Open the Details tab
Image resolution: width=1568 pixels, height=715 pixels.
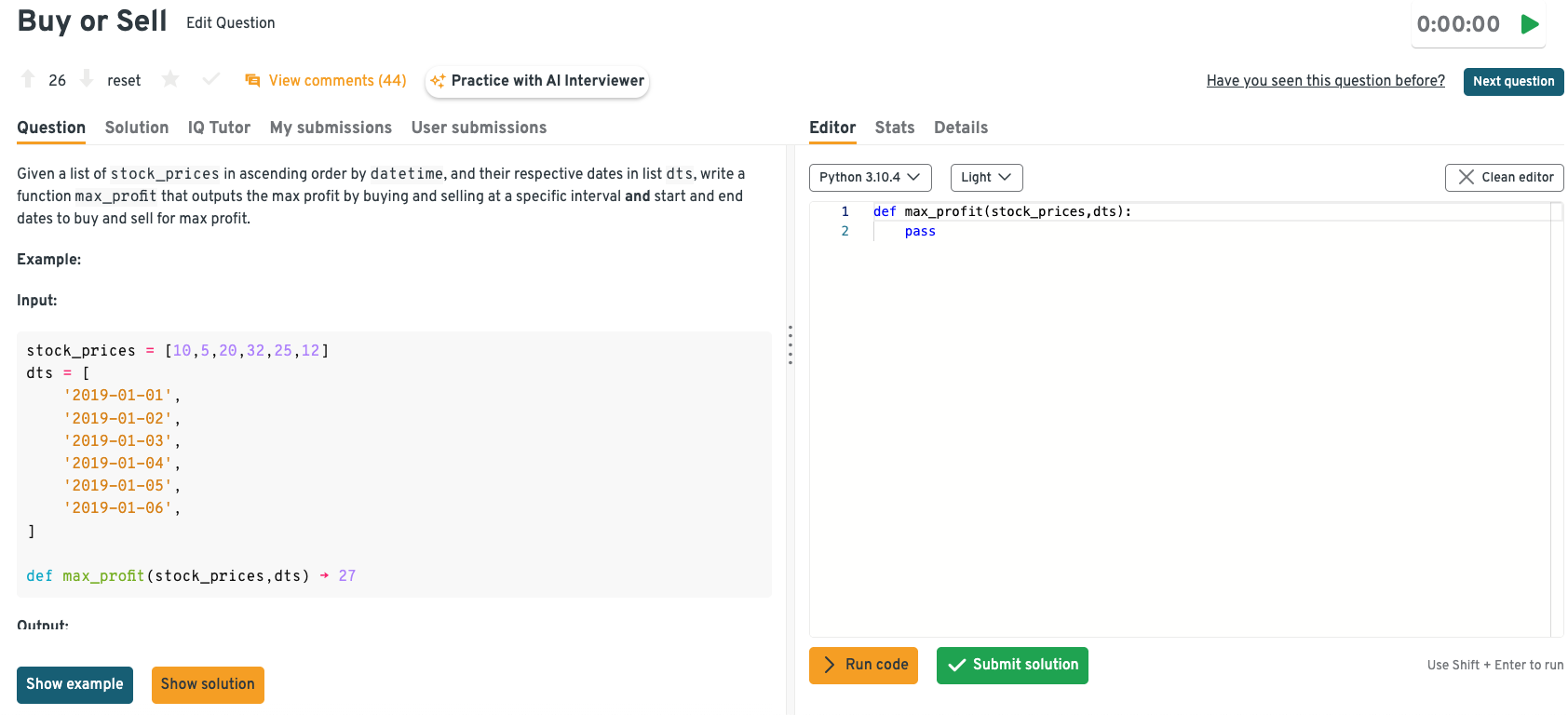960,128
